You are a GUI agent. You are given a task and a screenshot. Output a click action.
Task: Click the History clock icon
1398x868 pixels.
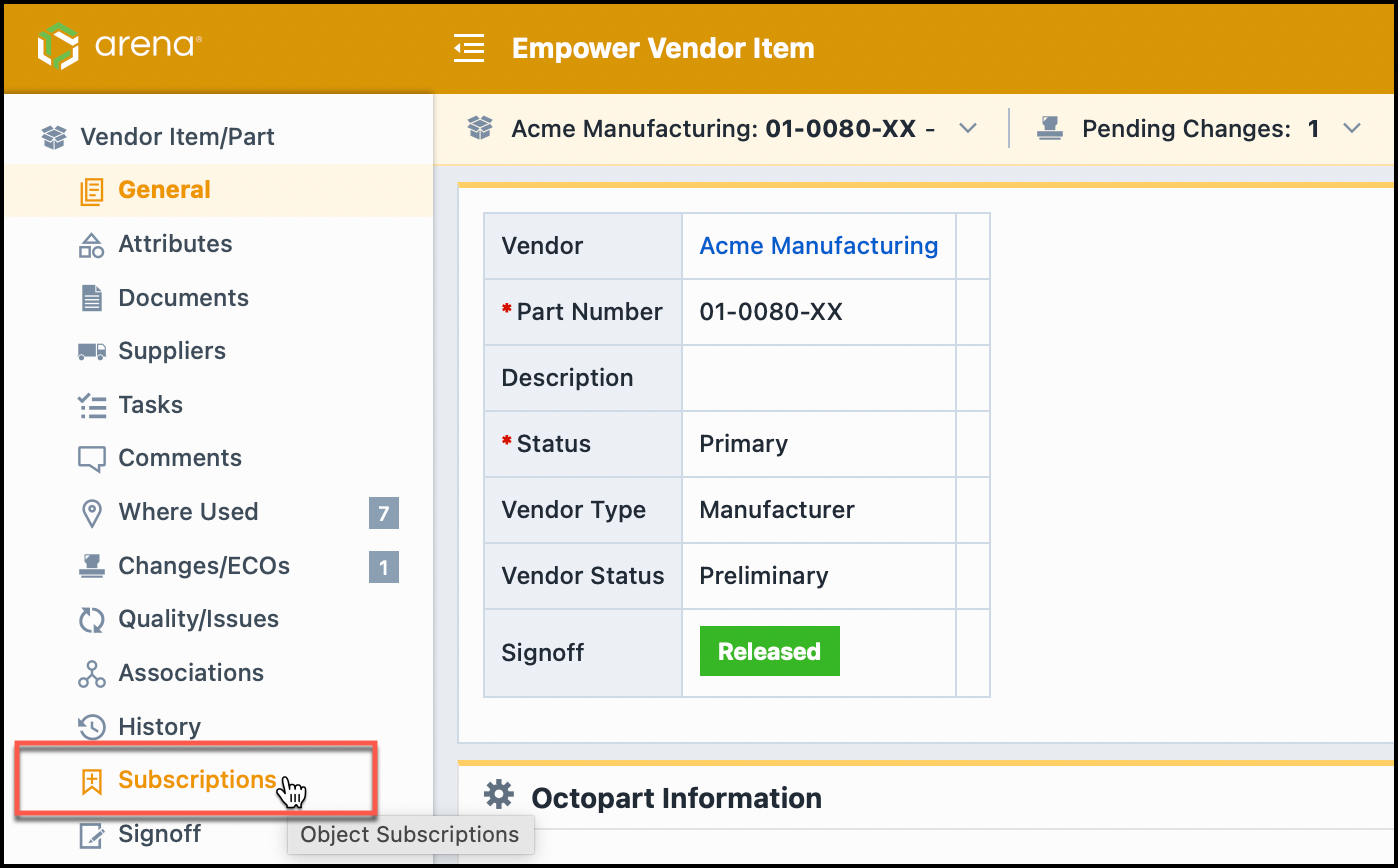tap(91, 726)
